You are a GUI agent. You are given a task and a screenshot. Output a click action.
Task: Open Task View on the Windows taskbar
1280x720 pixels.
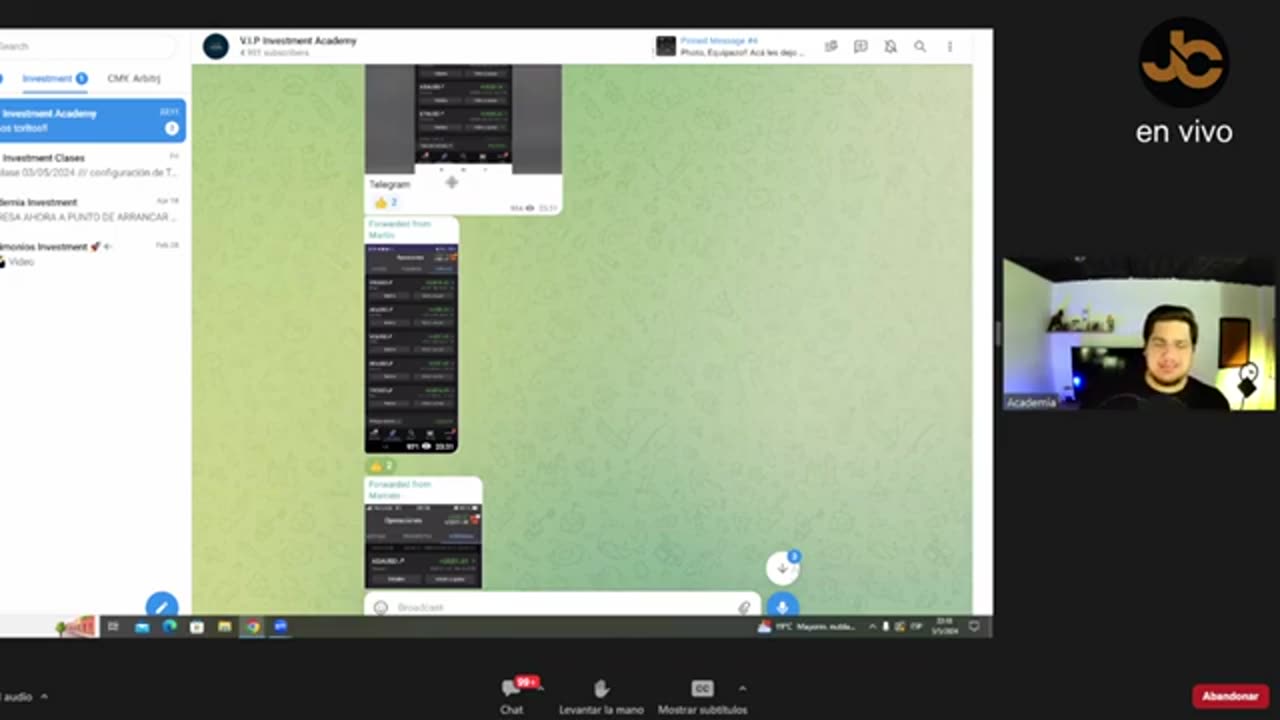coord(113,626)
